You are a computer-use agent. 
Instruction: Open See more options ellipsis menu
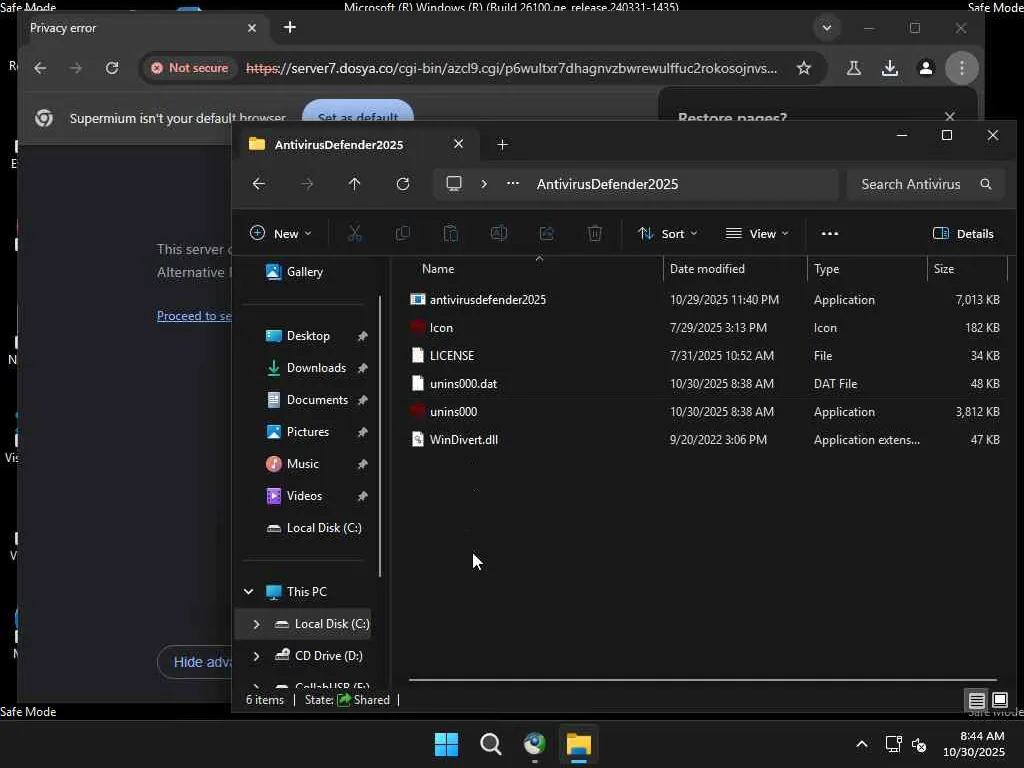(x=829, y=234)
